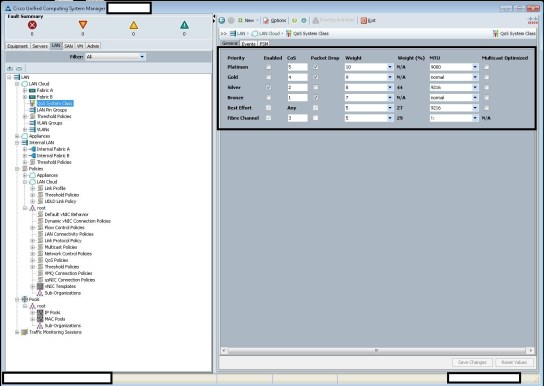Click the Fibre Channel CoS input field
This screenshot has height=386, width=544.
297,118
